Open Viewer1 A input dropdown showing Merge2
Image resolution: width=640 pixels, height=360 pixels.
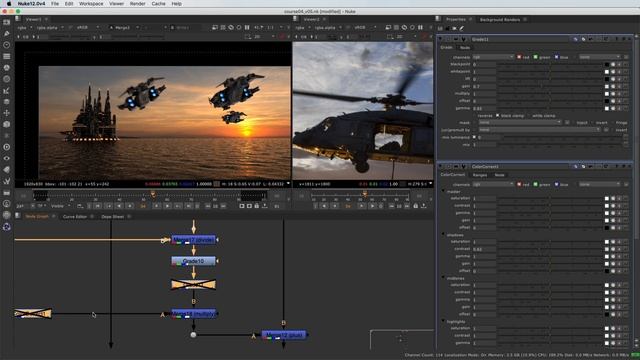(124, 27)
